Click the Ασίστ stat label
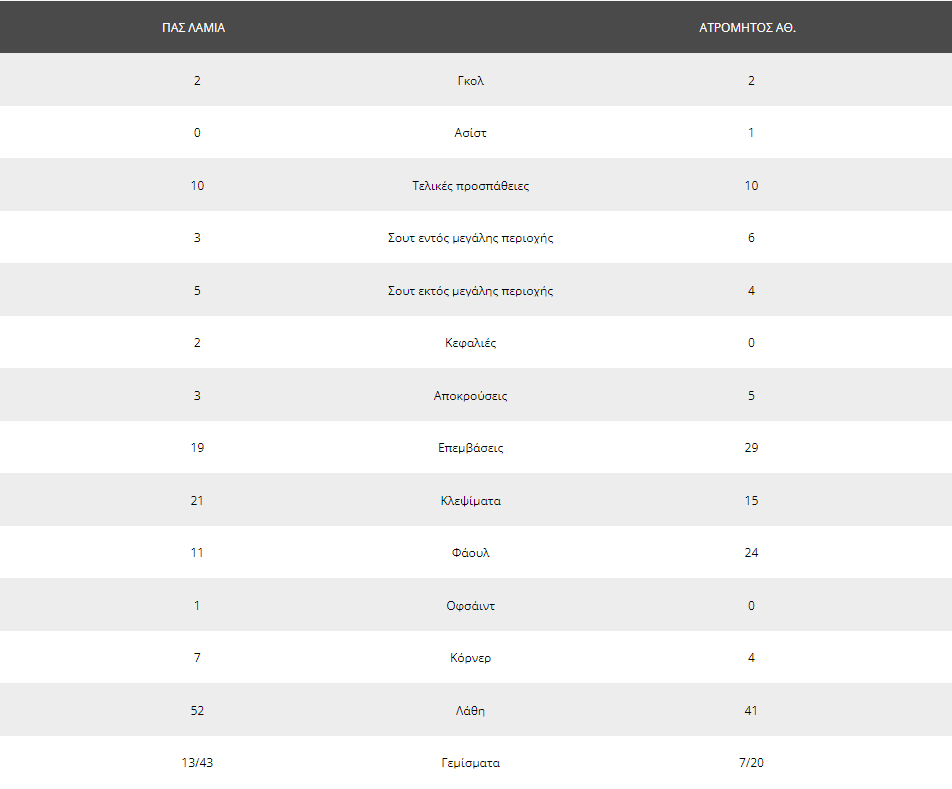Screen dimensions: 952x789 [471, 133]
